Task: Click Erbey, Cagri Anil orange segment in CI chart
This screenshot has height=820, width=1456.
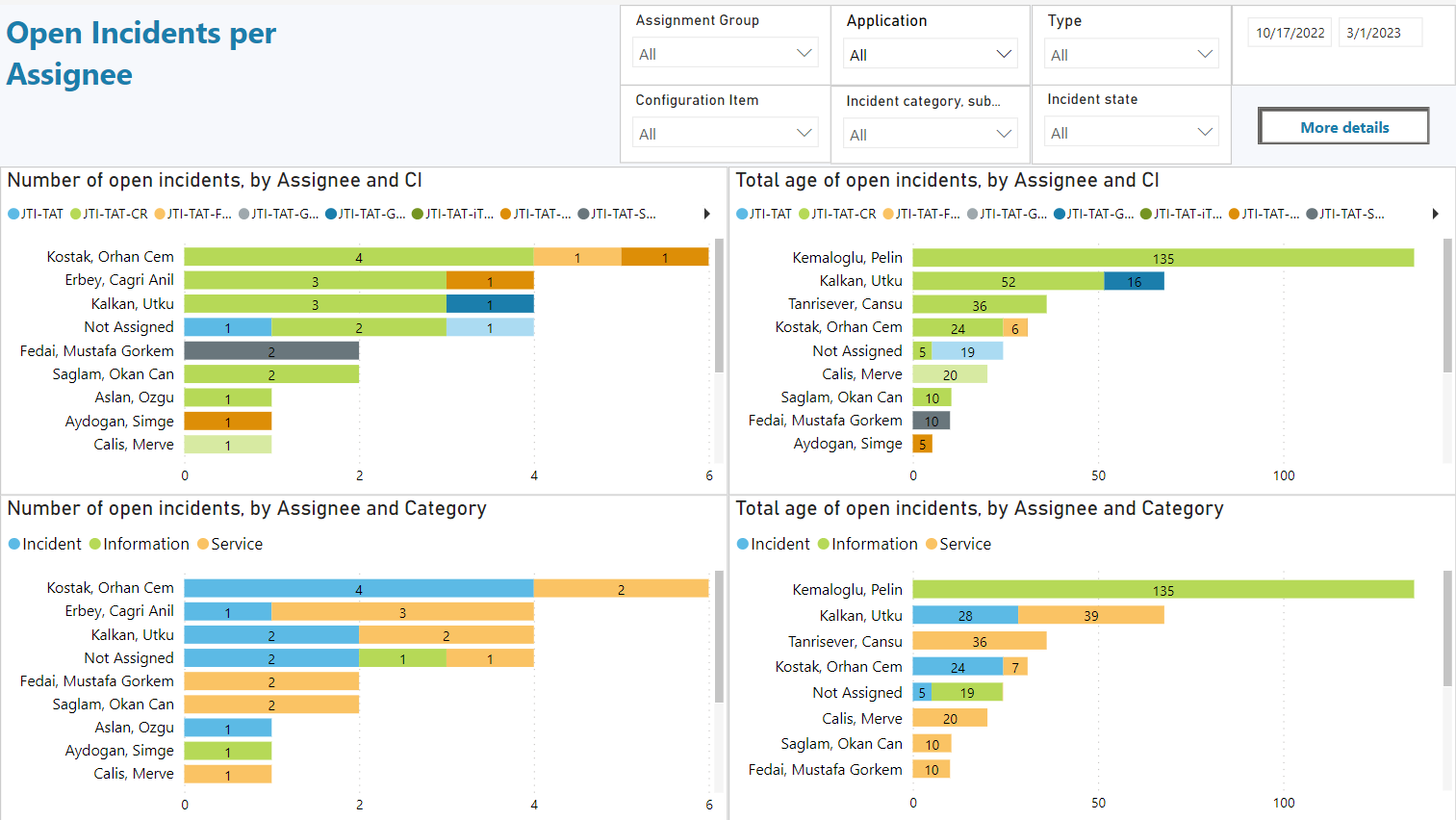Action: tap(490, 280)
